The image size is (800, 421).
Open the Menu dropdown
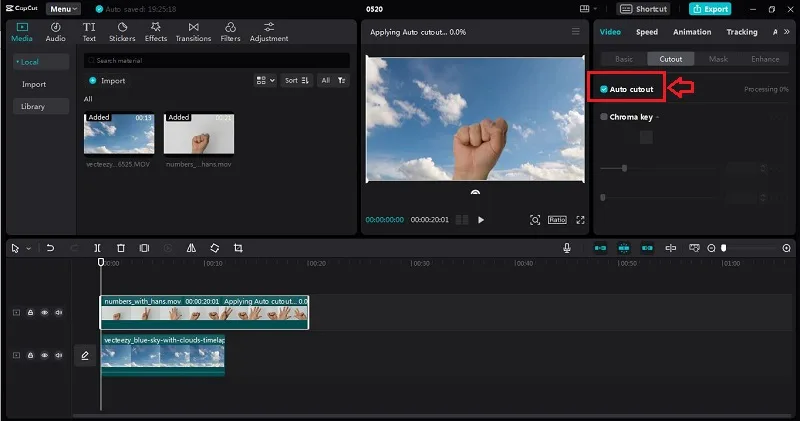(x=63, y=9)
